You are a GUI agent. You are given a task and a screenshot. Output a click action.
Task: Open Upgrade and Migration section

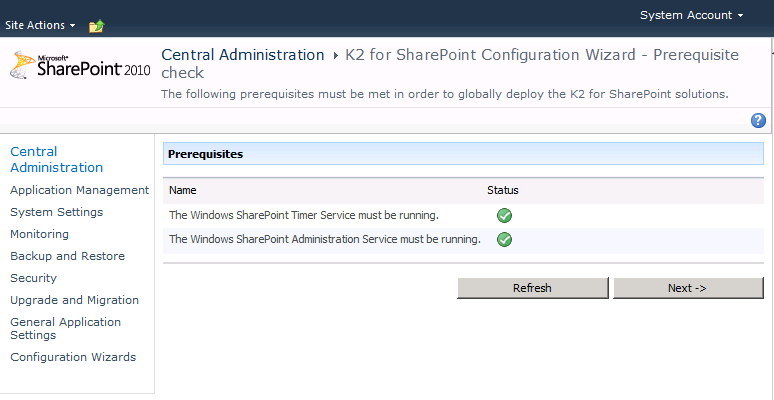[75, 300]
